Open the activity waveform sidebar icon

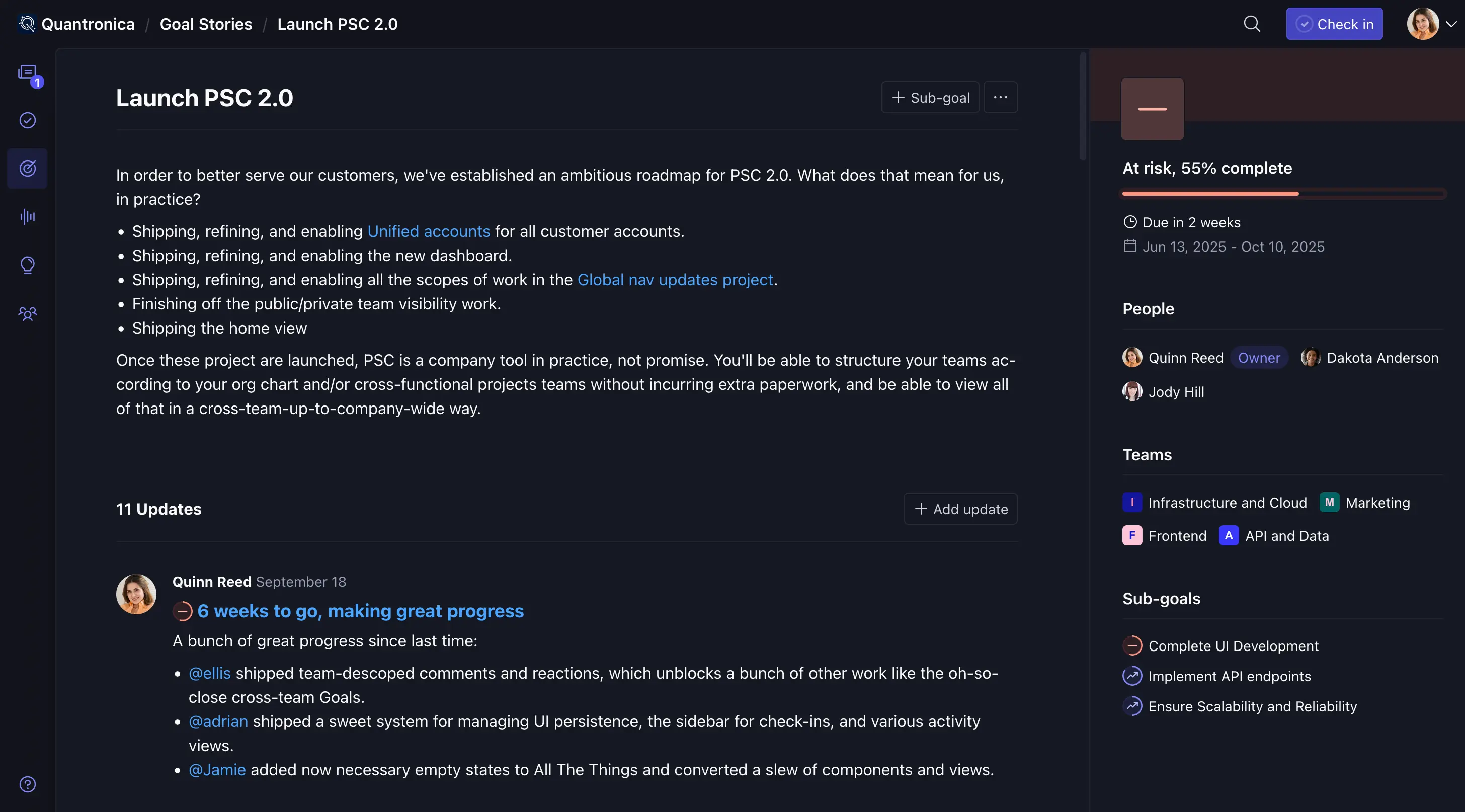(x=27, y=217)
